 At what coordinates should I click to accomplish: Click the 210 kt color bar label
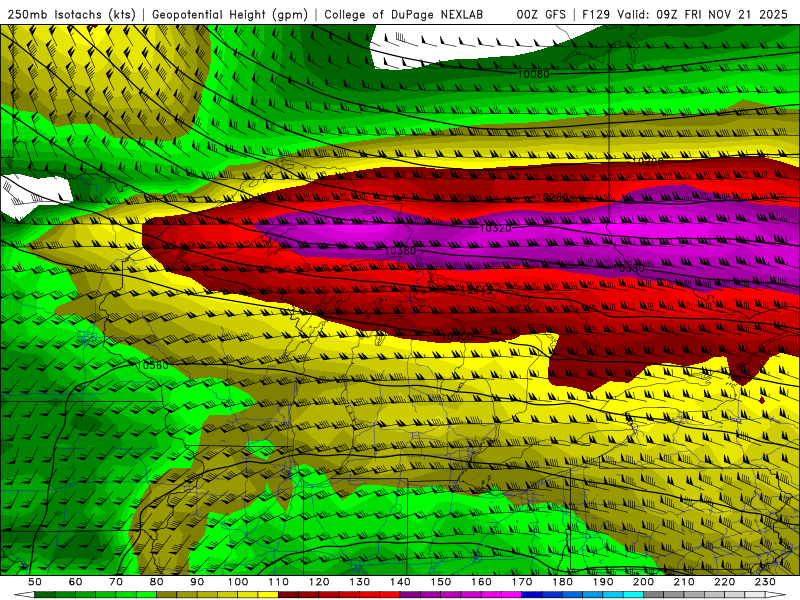point(684,582)
